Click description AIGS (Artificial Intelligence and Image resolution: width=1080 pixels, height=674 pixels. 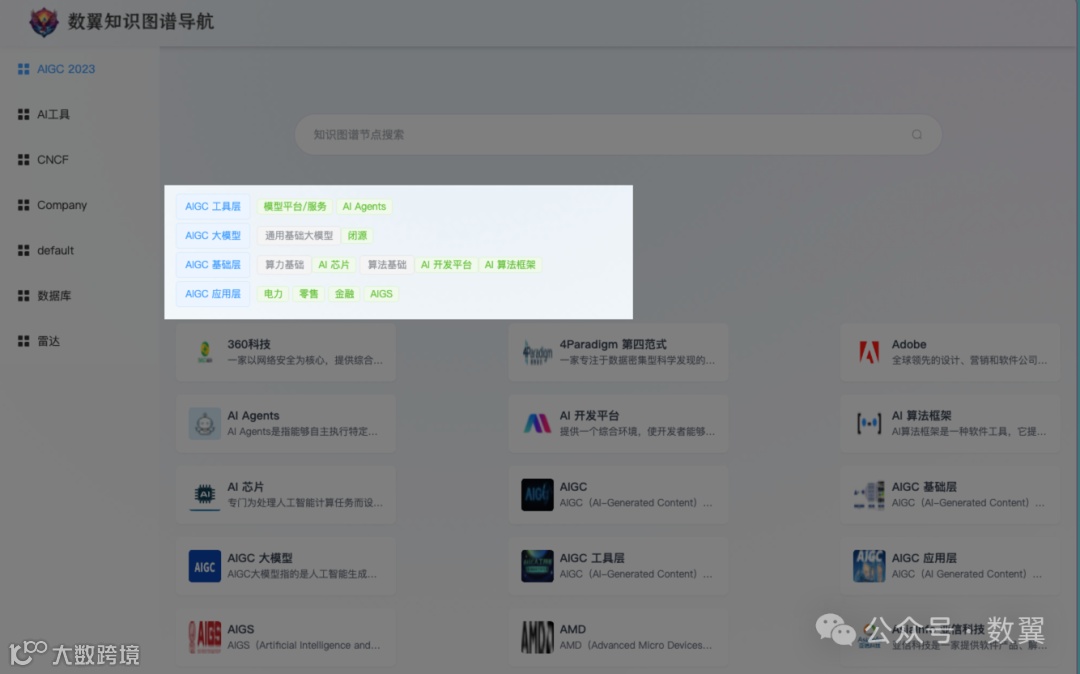click(304, 645)
